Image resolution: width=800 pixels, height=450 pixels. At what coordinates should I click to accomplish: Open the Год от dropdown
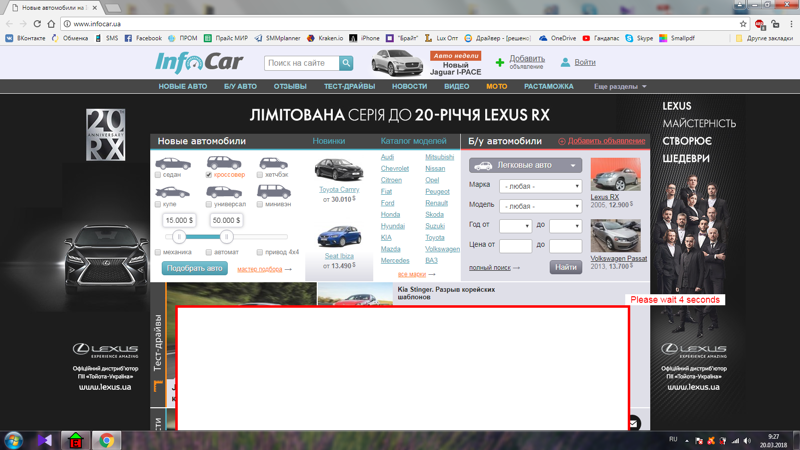515,226
